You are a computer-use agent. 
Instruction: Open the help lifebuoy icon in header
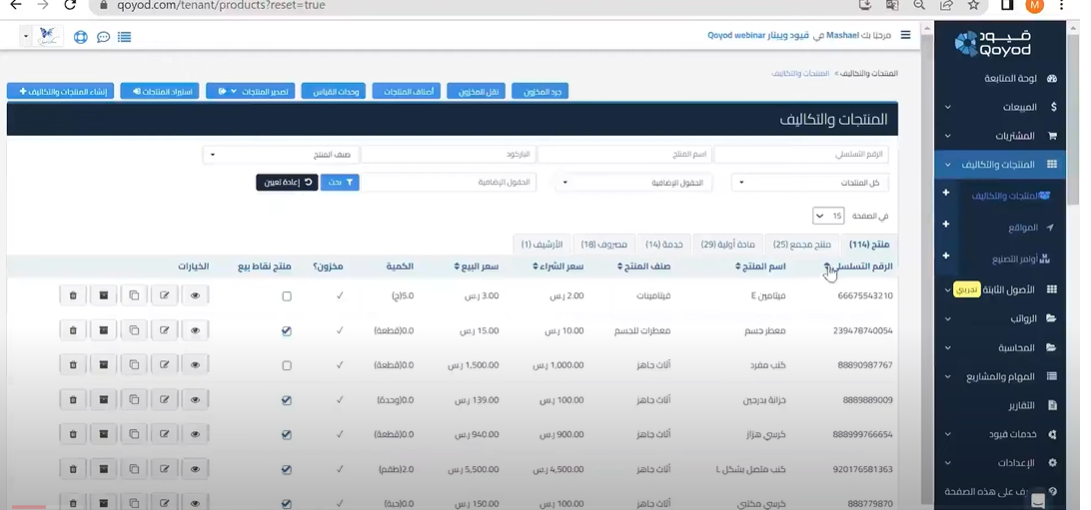pos(81,37)
